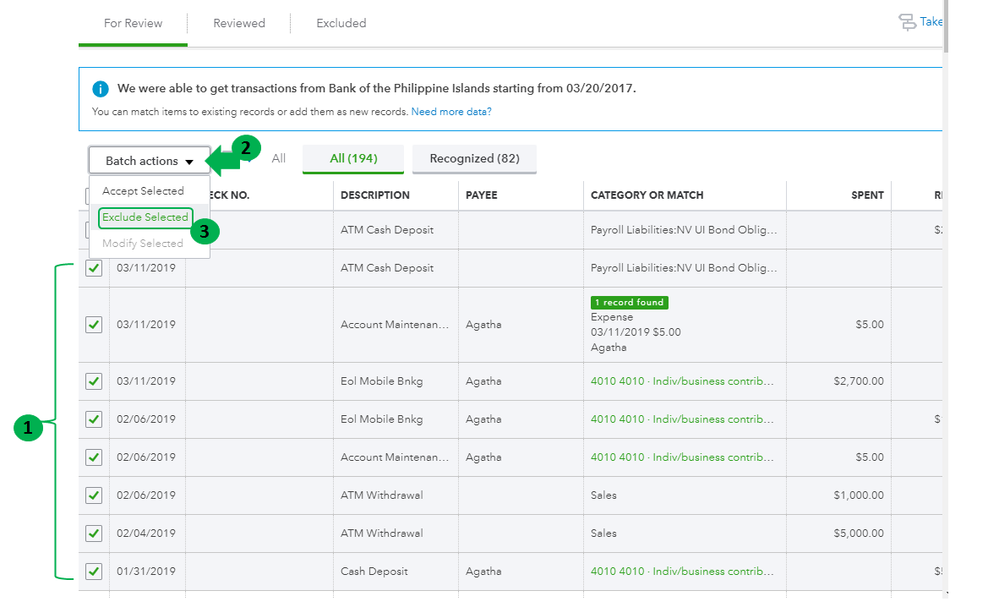Click the blue info icon in the banner
Viewport: 999px width, 603px height.
tap(100, 89)
